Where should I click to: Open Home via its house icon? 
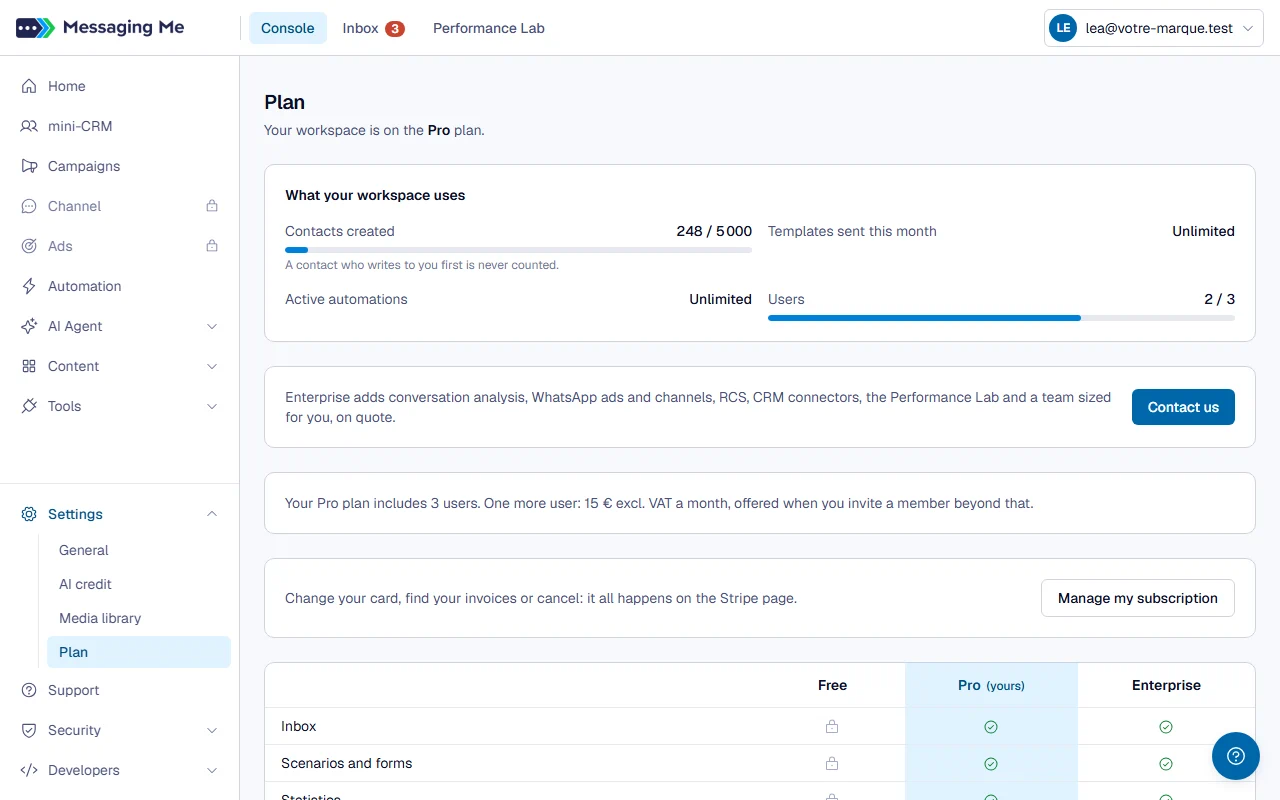(x=29, y=86)
